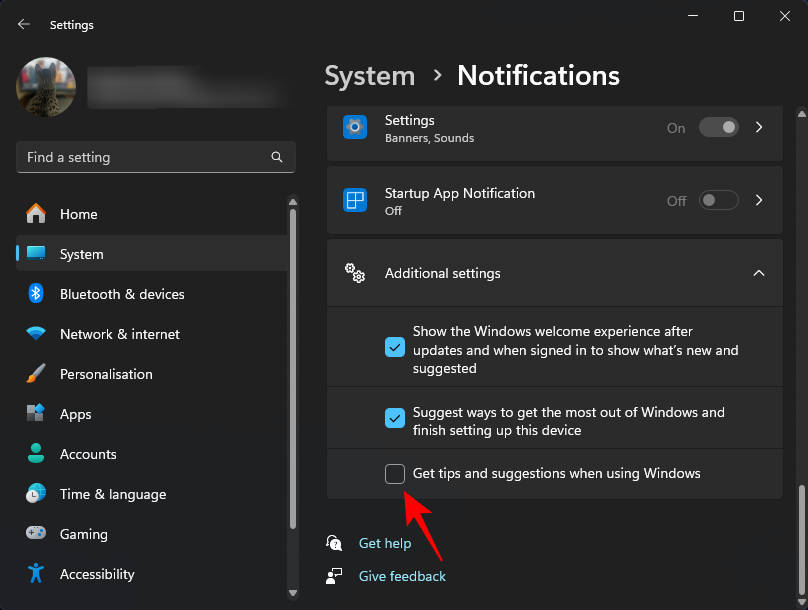
Task: Open Accessibility settings
Action: tap(153, 574)
